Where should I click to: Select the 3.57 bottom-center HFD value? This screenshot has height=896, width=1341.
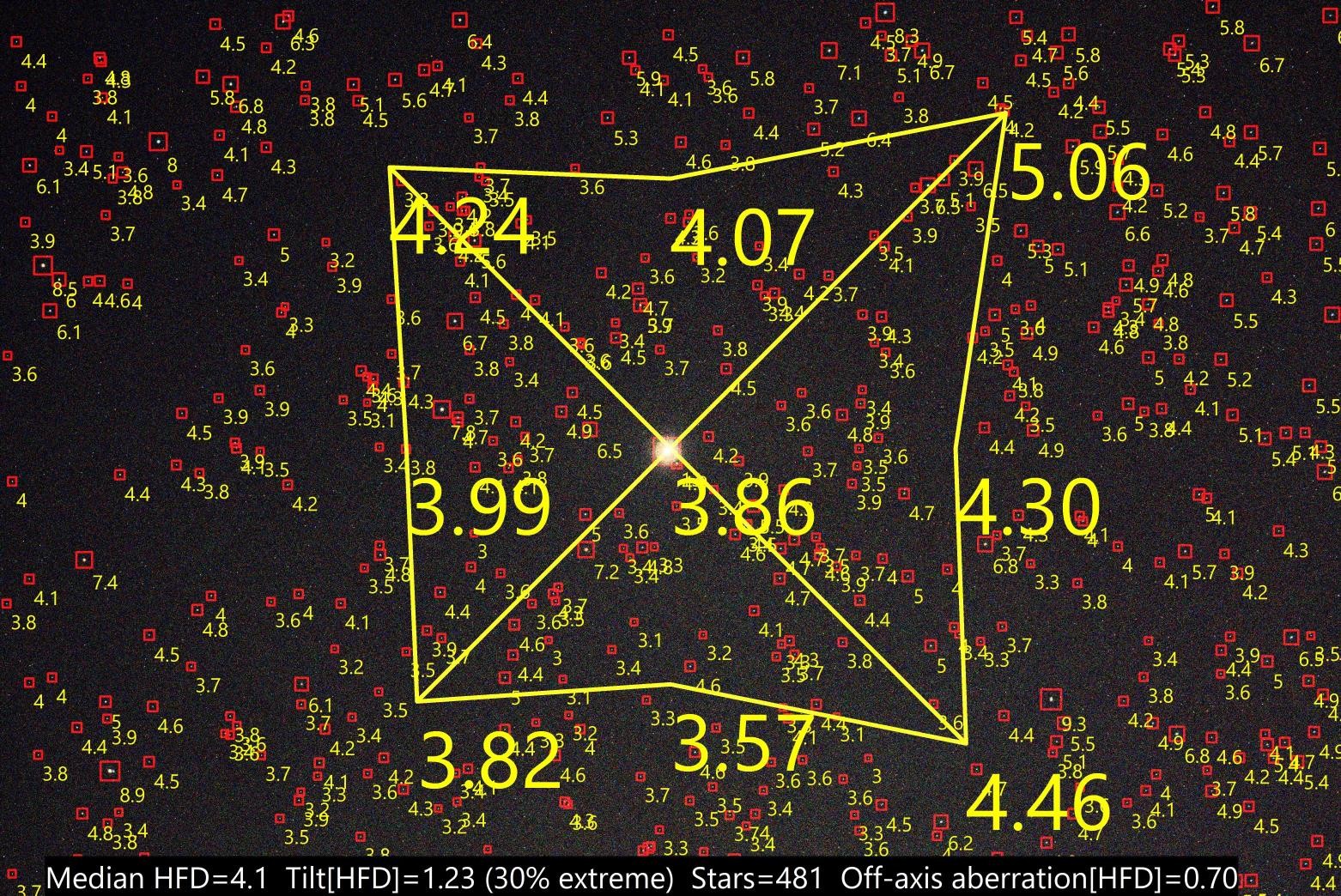coord(743,744)
